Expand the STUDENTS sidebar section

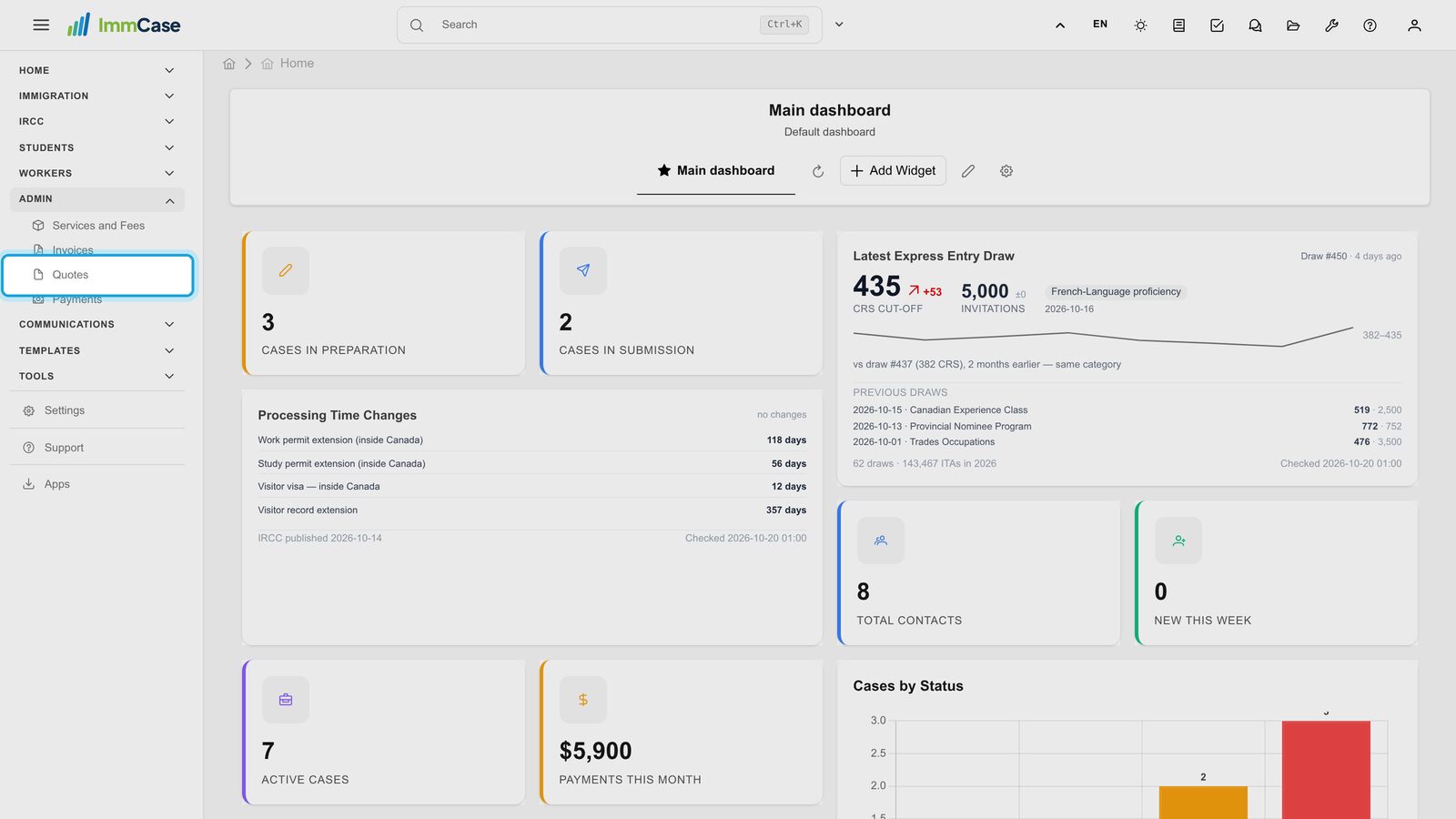[x=97, y=147]
